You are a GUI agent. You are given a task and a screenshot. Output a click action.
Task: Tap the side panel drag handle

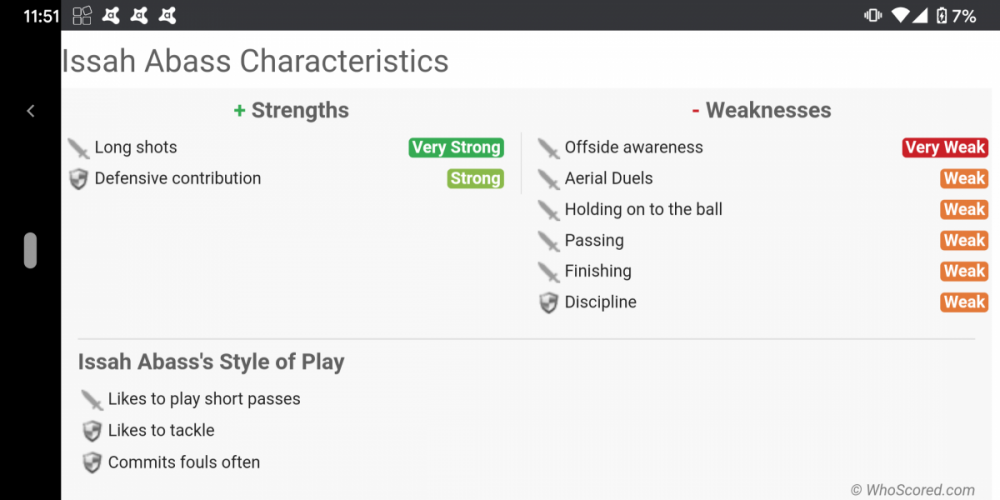click(30, 250)
